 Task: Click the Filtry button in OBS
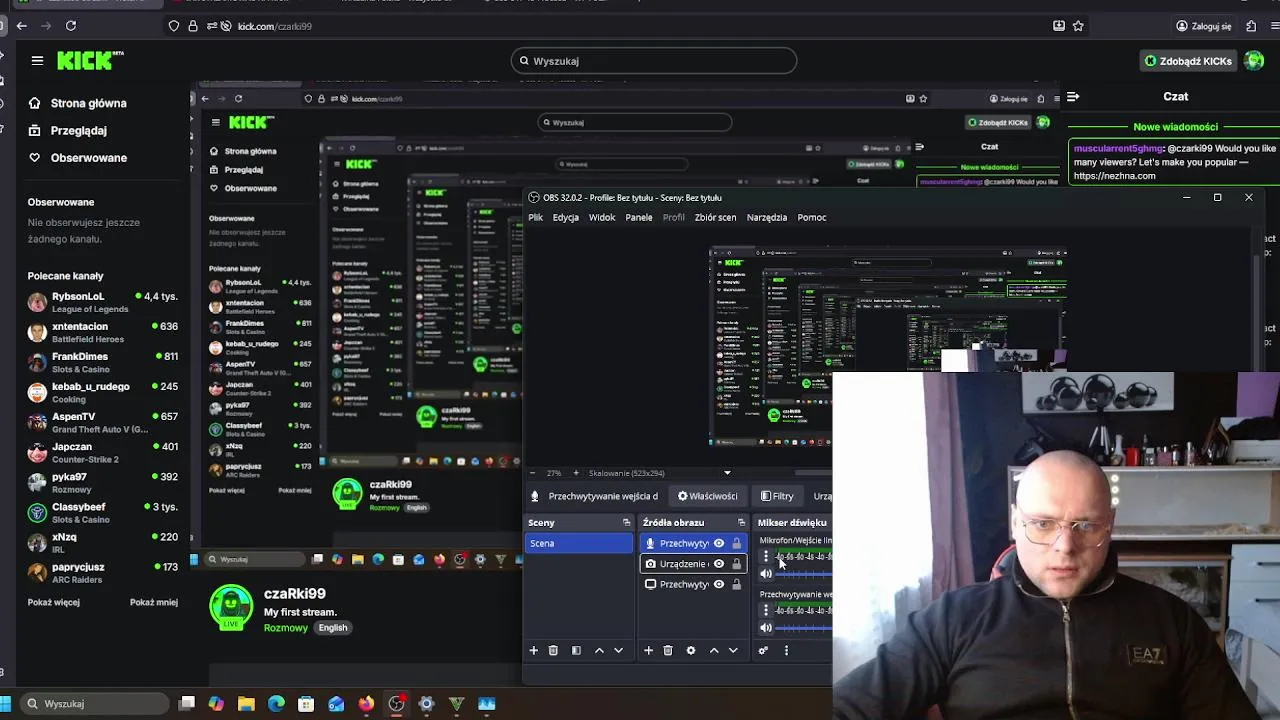click(x=776, y=496)
